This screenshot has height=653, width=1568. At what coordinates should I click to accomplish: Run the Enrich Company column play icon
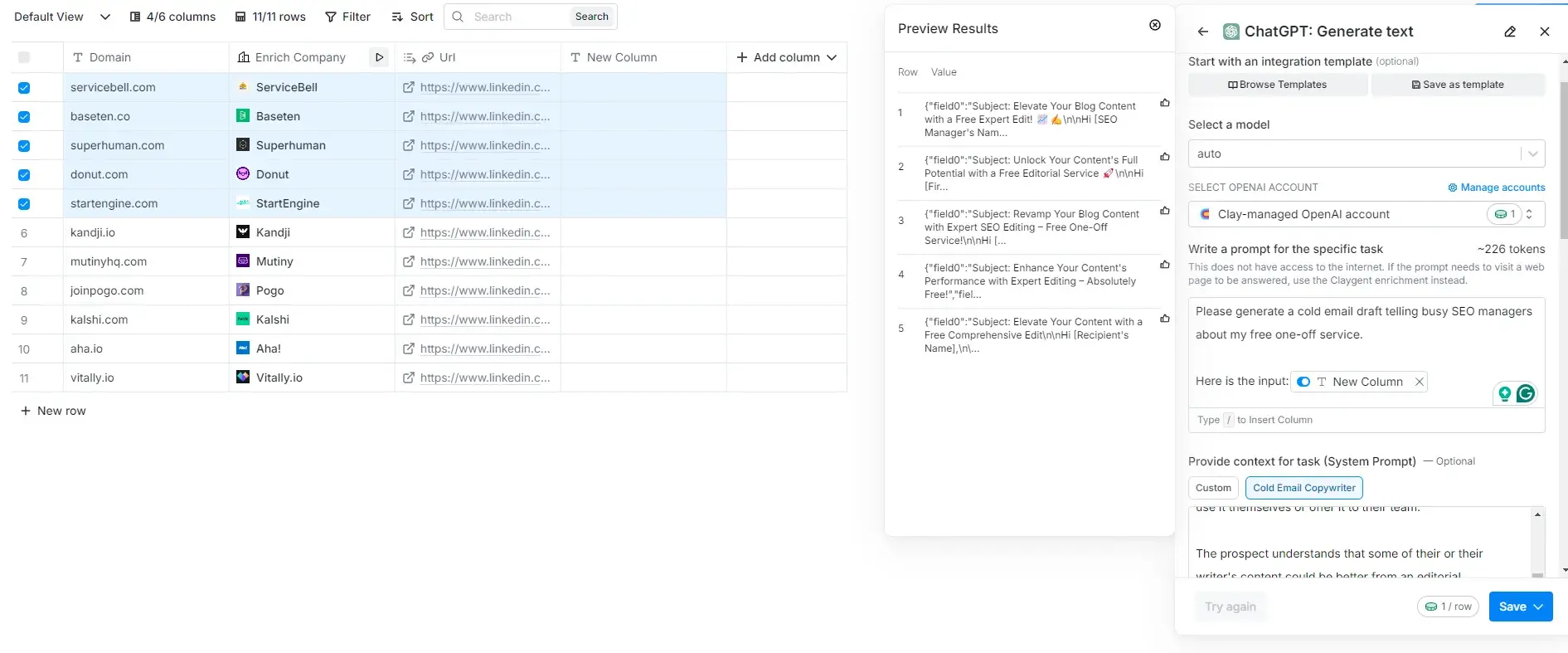[x=379, y=57]
